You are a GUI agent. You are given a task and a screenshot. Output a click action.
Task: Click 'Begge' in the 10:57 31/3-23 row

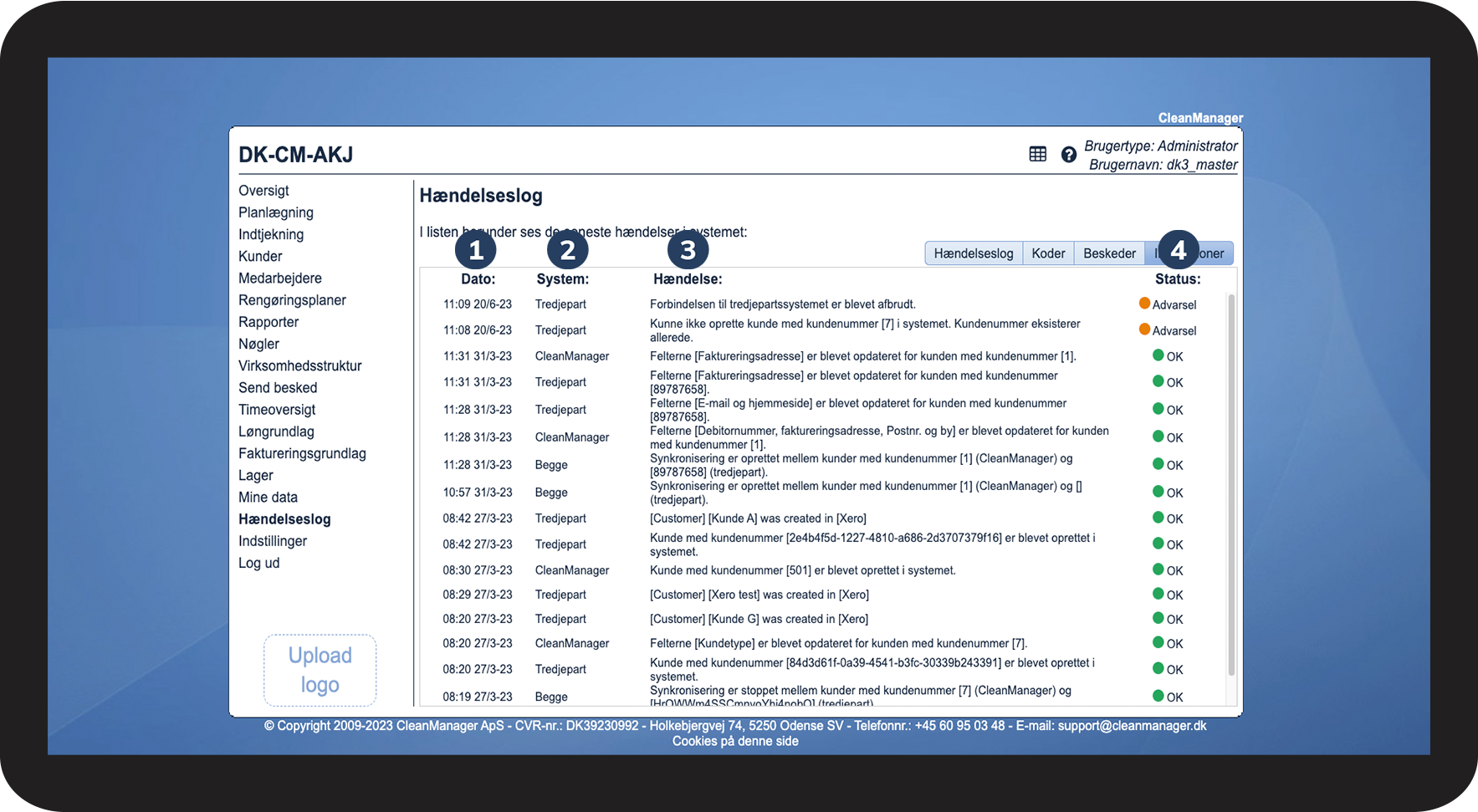tap(551, 493)
